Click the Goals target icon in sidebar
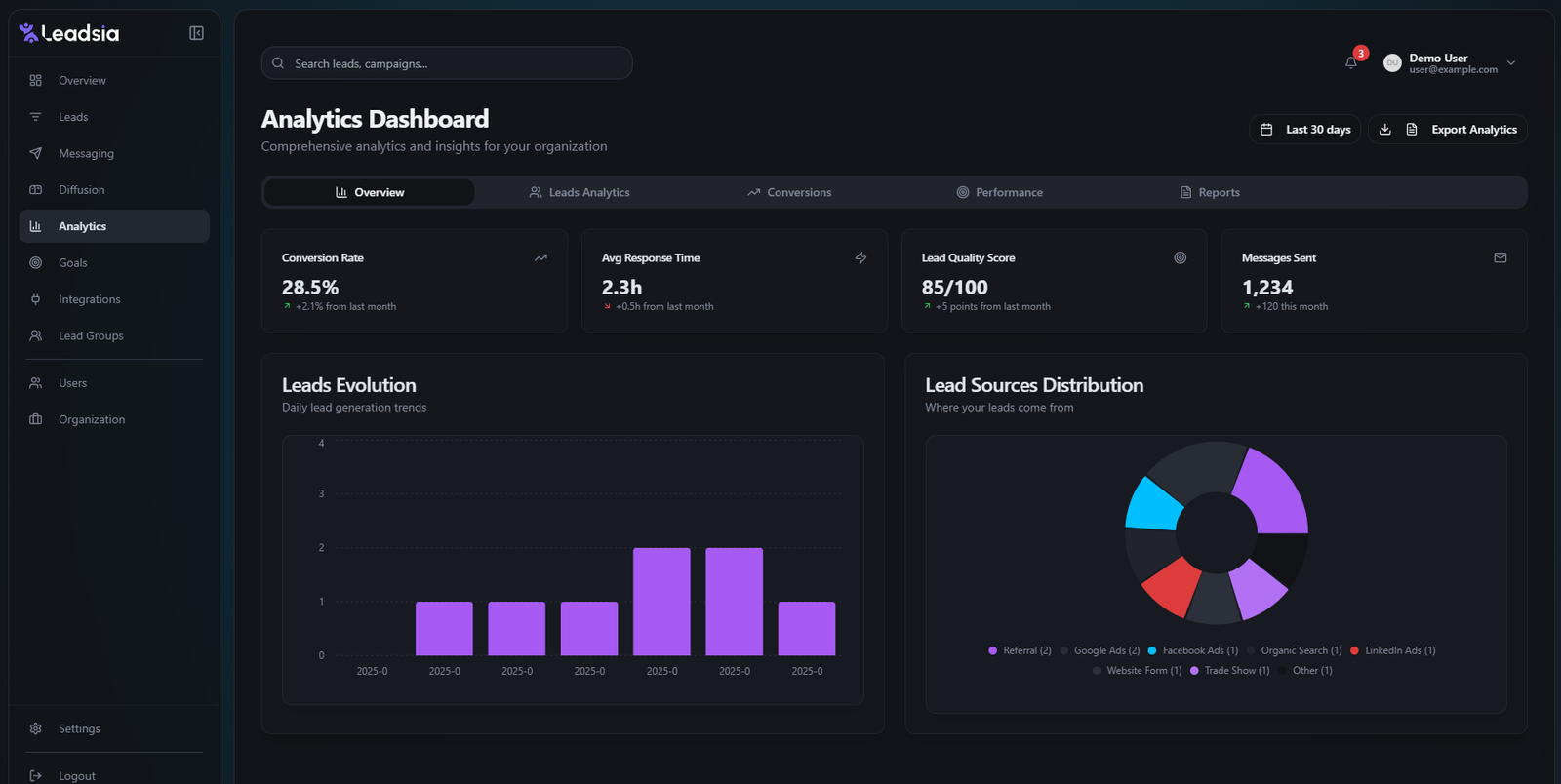 click(36, 262)
